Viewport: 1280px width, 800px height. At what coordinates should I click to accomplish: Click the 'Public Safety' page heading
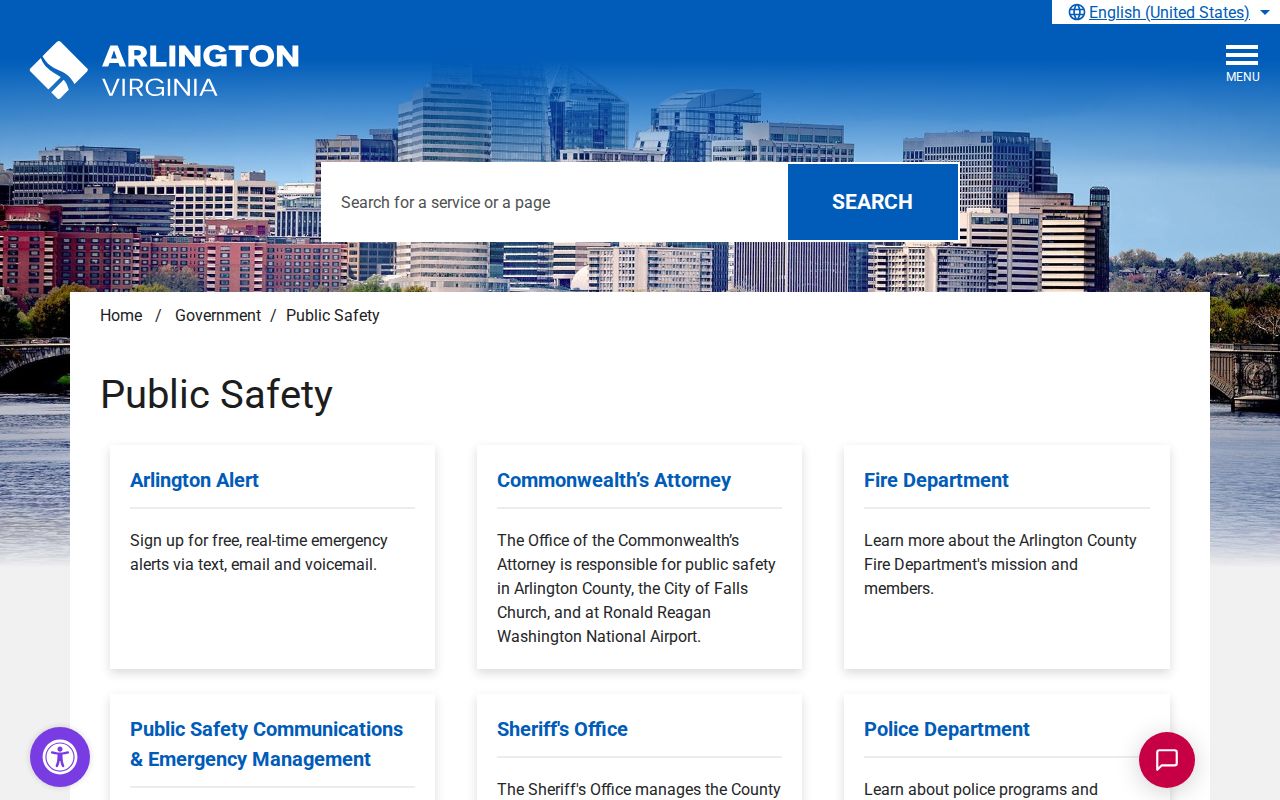point(216,394)
